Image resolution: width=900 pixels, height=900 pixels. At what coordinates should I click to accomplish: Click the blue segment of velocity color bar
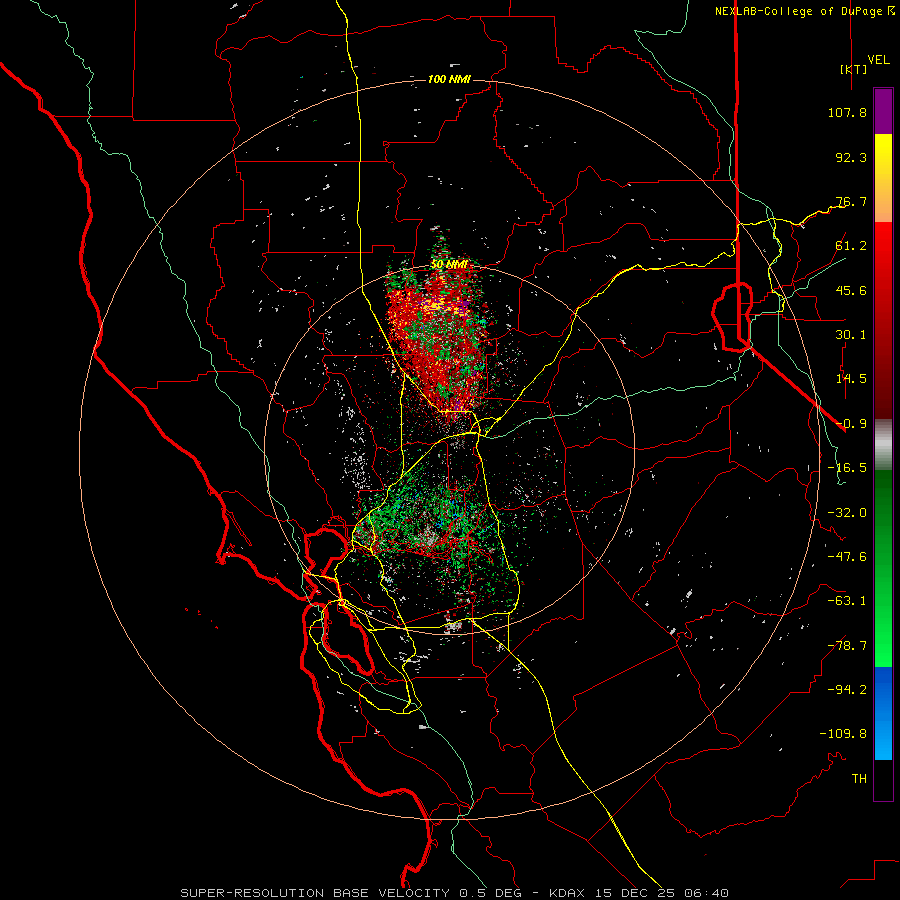(883, 713)
